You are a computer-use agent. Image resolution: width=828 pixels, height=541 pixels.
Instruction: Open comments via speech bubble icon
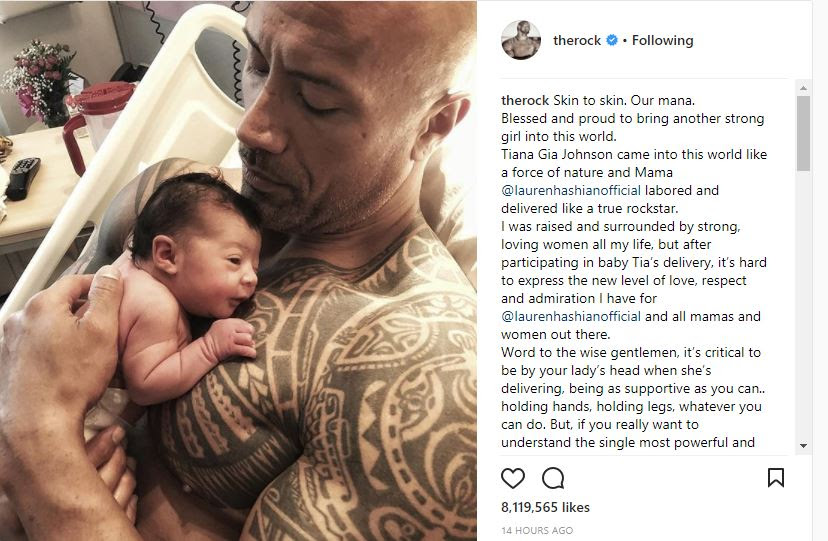tap(553, 478)
